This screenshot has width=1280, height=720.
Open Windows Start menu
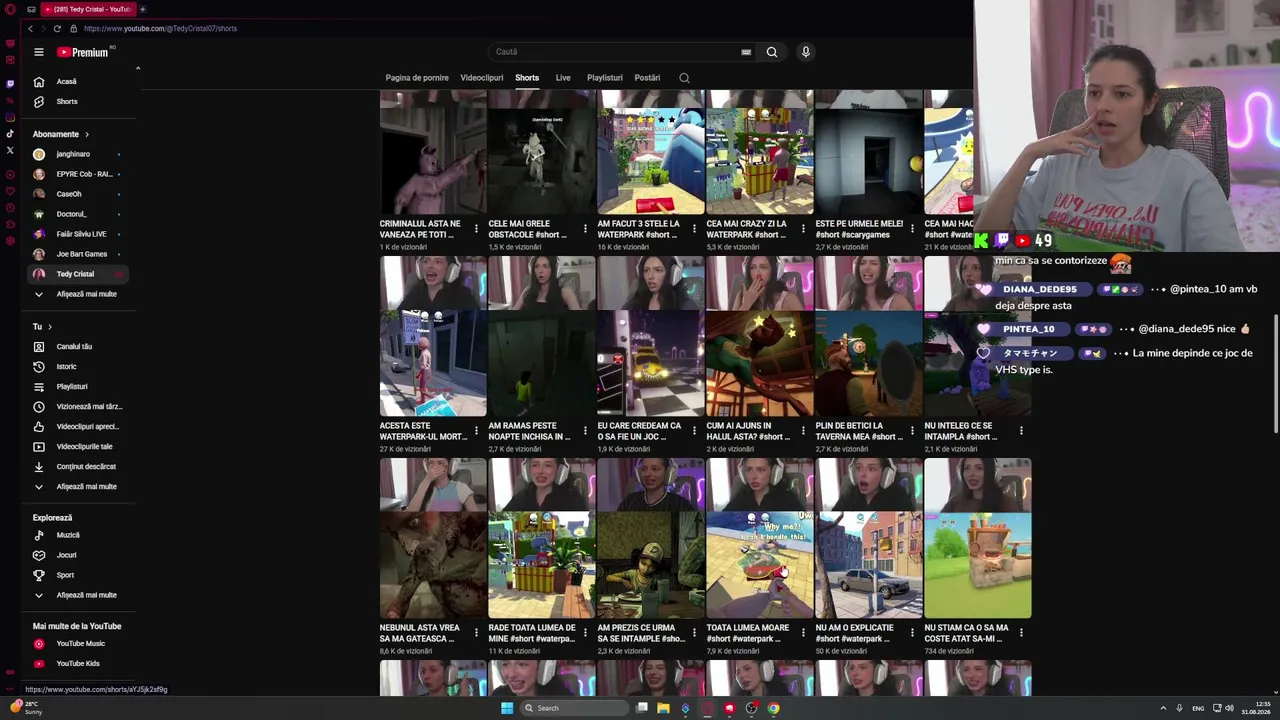[507, 708]
